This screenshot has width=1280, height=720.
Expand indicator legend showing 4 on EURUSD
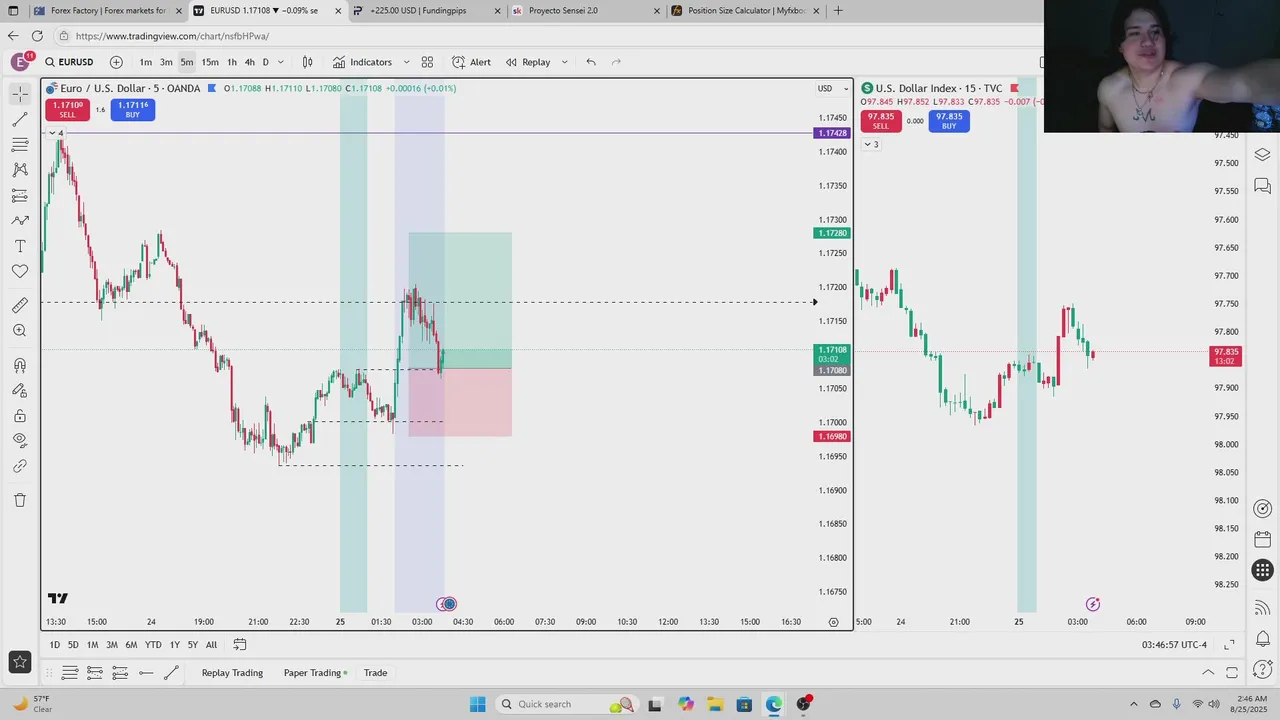56,133
